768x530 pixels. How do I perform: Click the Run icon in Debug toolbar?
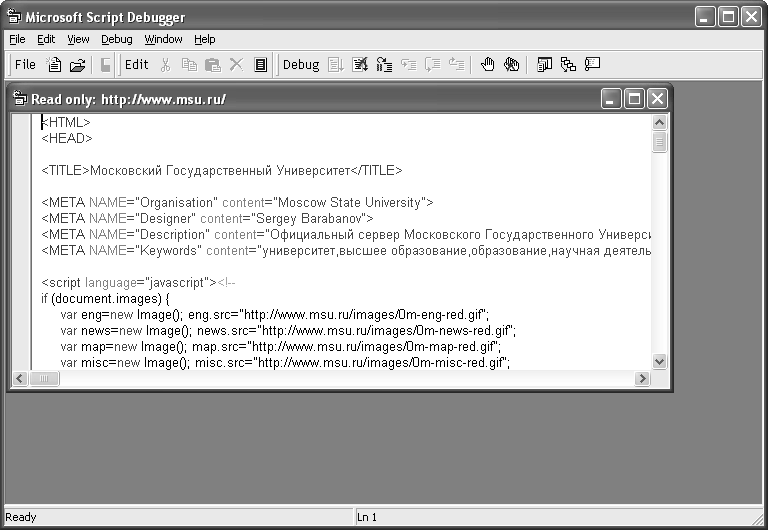click(x=336, y=65)
